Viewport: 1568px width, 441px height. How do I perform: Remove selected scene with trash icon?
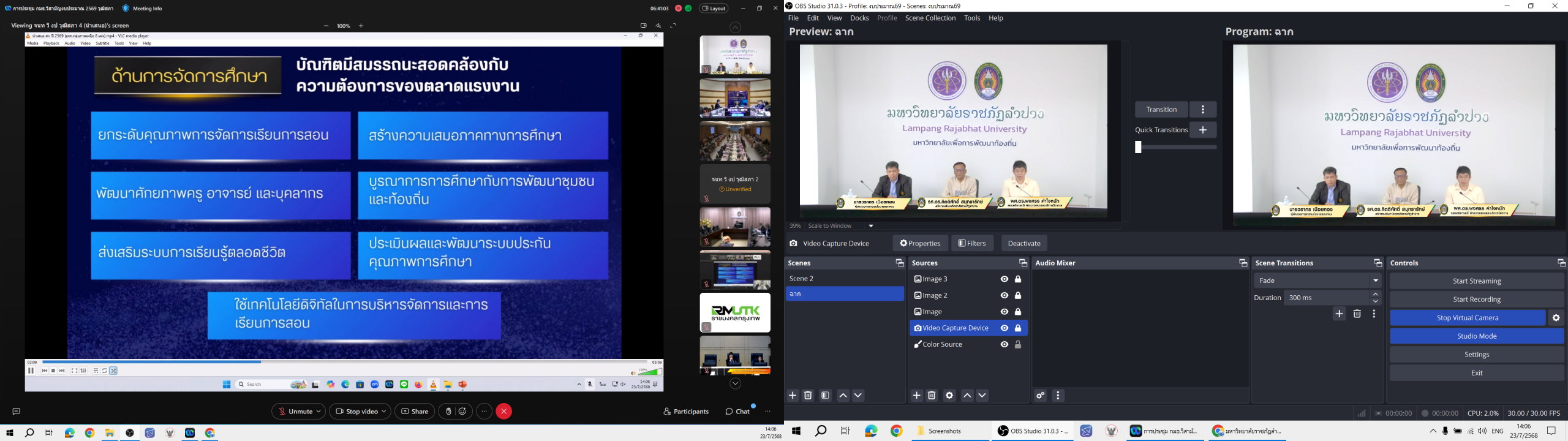(809, 396)
